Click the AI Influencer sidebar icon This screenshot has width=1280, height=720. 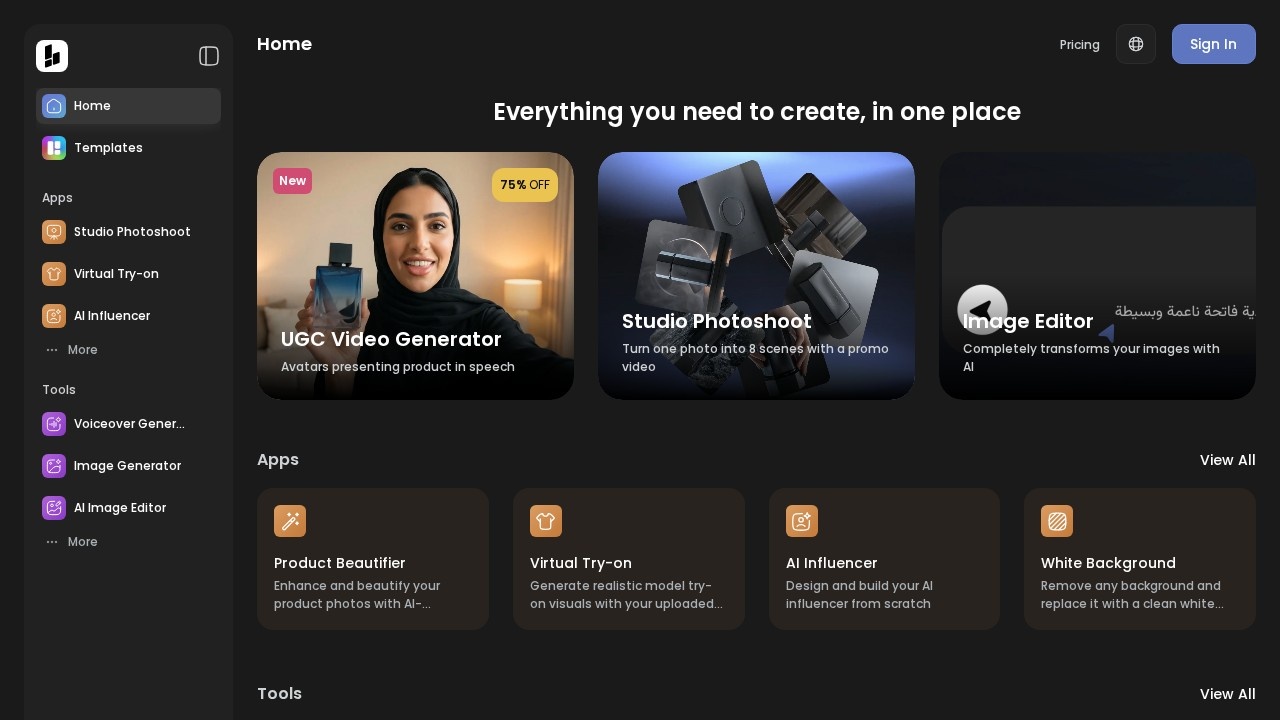click(x=54, y=316)
